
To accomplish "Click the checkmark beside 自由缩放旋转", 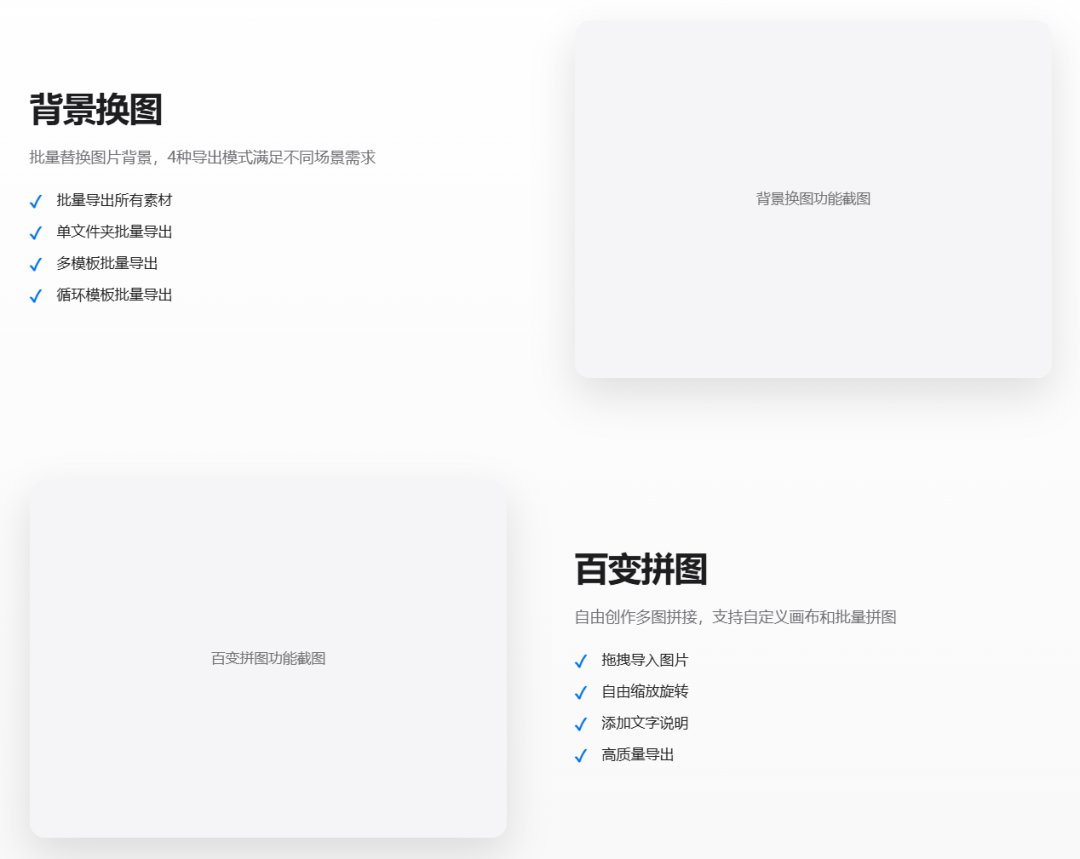I will click(581, 692).
